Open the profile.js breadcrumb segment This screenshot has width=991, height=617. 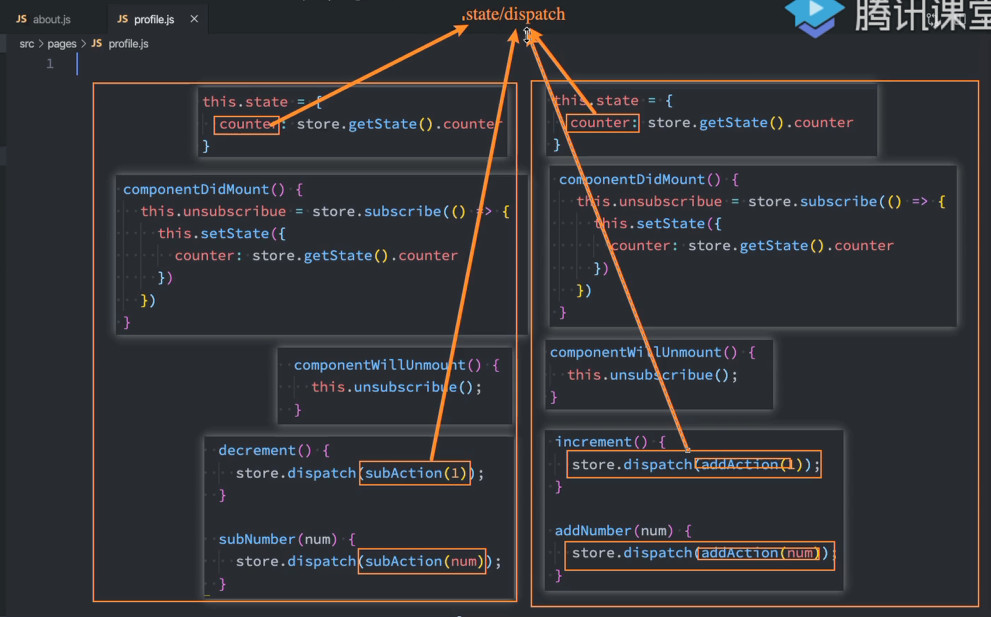pos(128,44)
